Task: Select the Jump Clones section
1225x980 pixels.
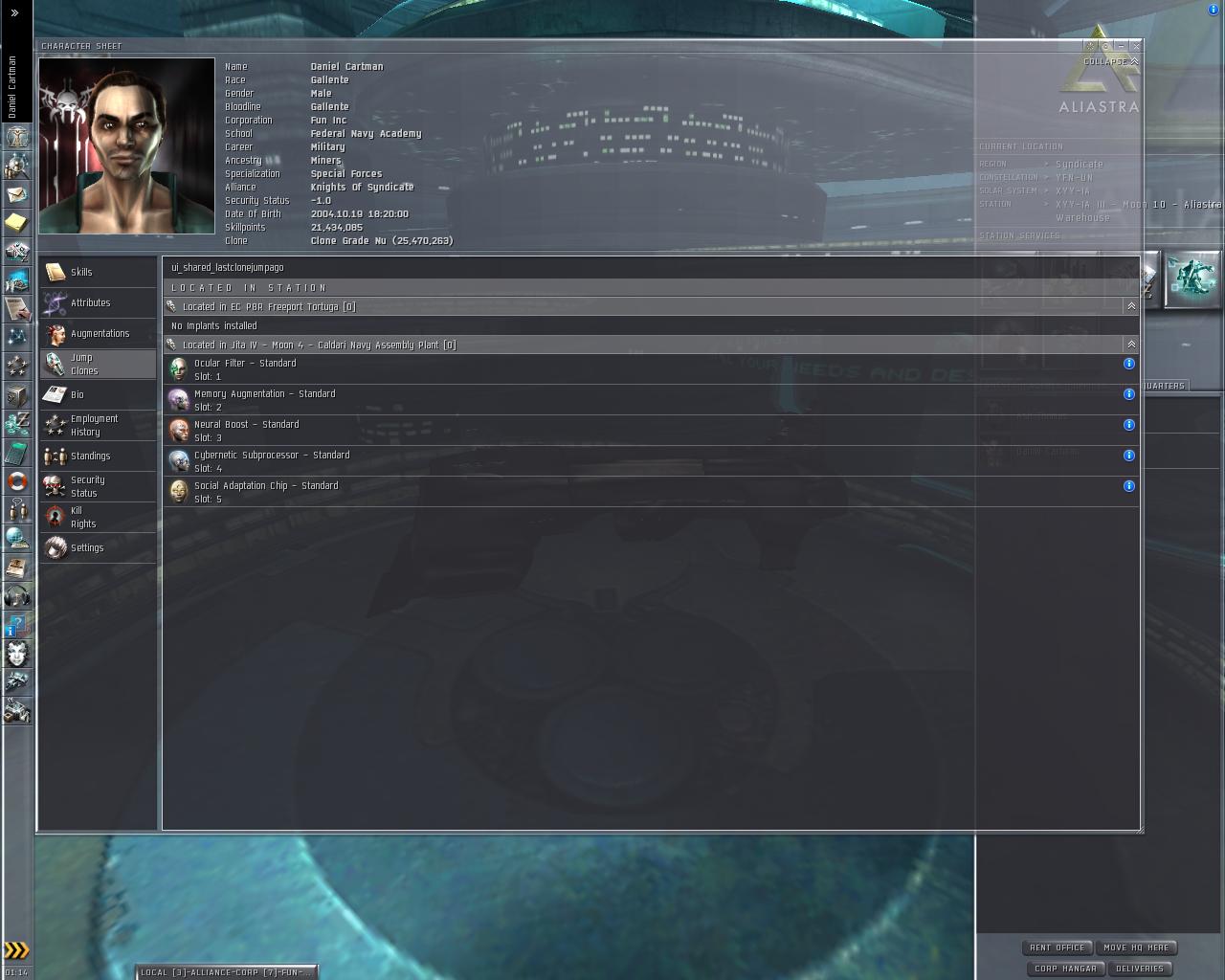Action: click(98, 364)
